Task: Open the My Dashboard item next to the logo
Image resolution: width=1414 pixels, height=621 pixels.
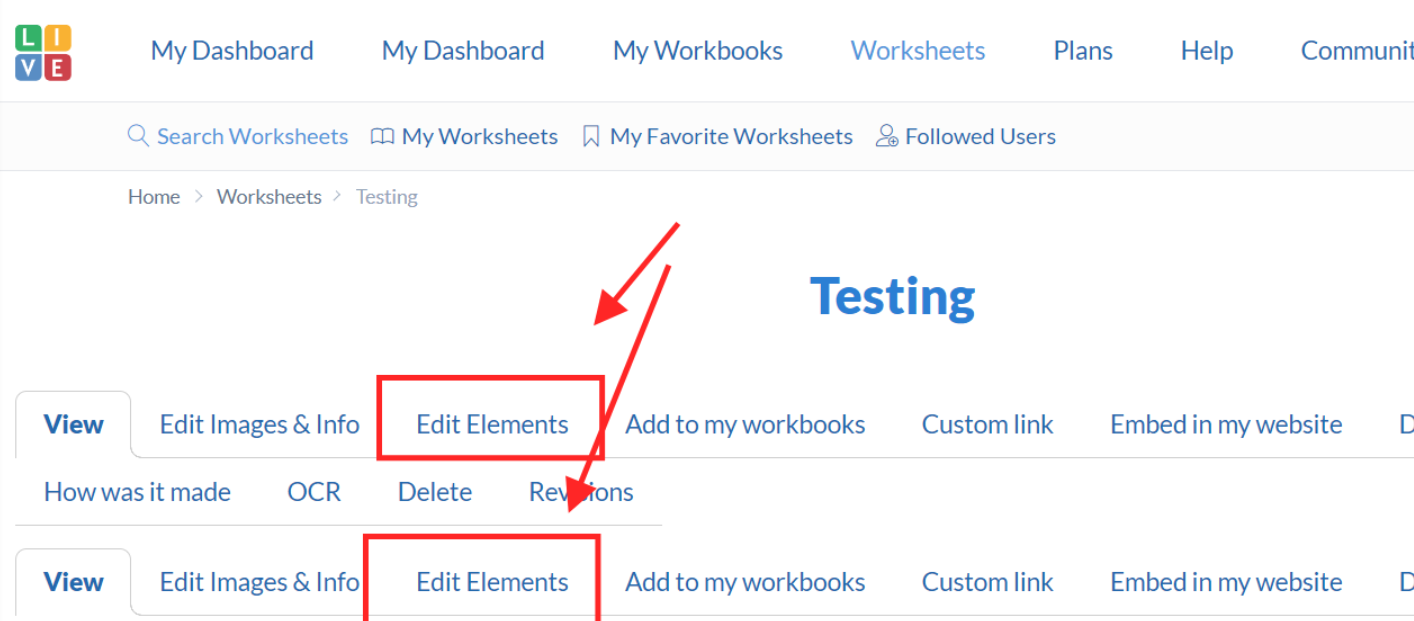Action: coord(232,51)
